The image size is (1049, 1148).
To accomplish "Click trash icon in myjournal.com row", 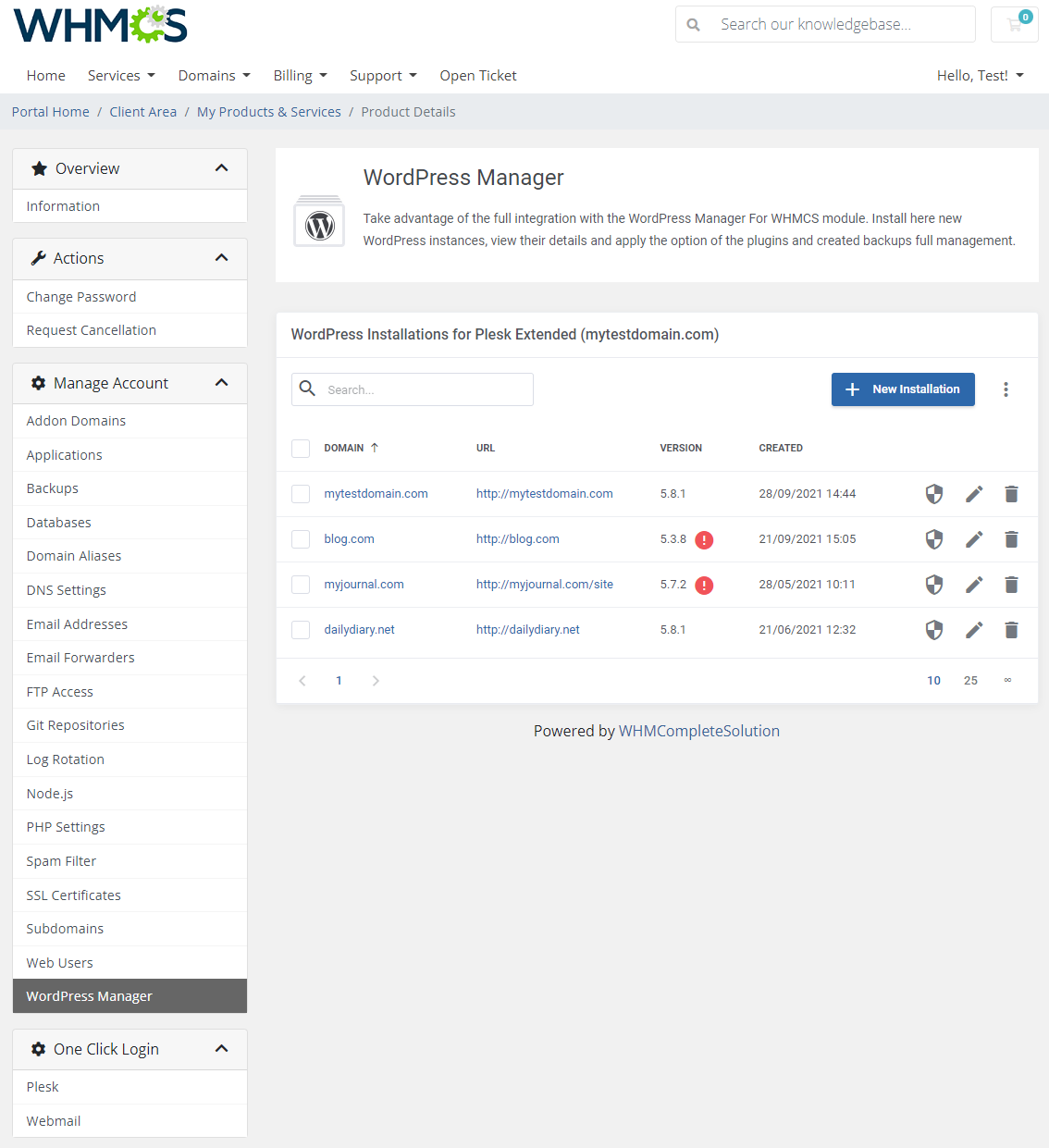I will [x=1011, y=585].
